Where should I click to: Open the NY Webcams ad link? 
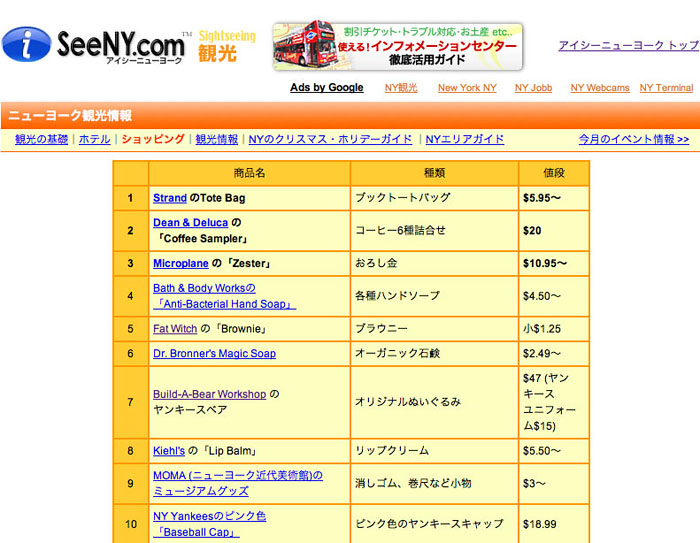(x=600, y=88)
